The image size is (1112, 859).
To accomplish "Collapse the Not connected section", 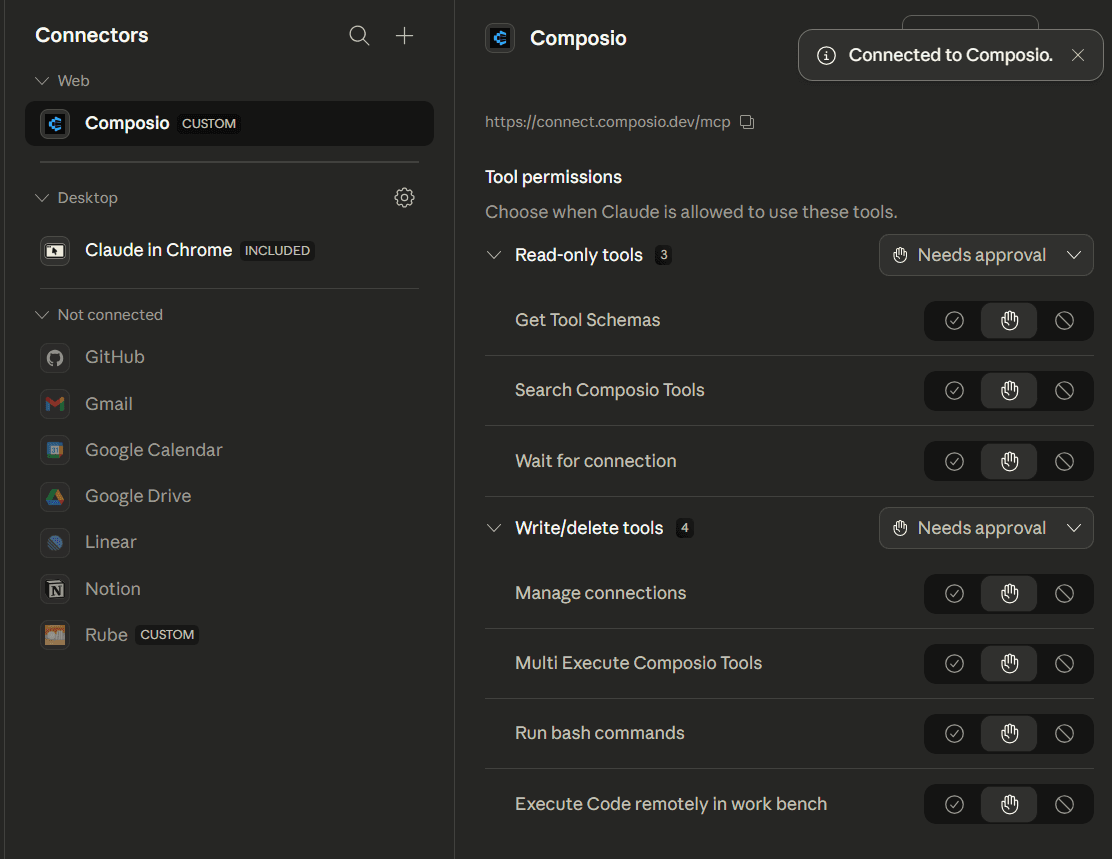I will click(42, 315).
